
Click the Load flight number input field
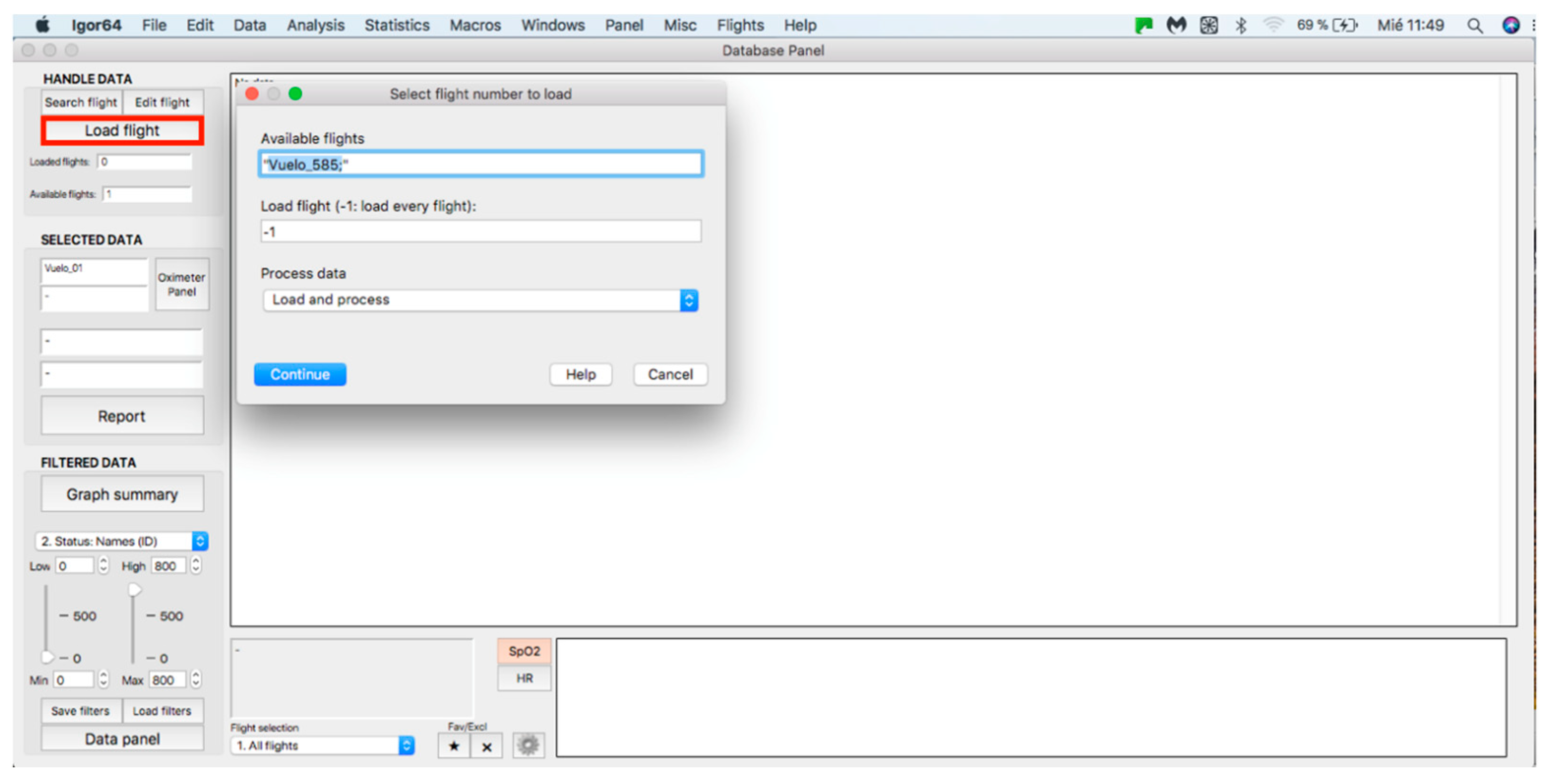tap(481, 231)
